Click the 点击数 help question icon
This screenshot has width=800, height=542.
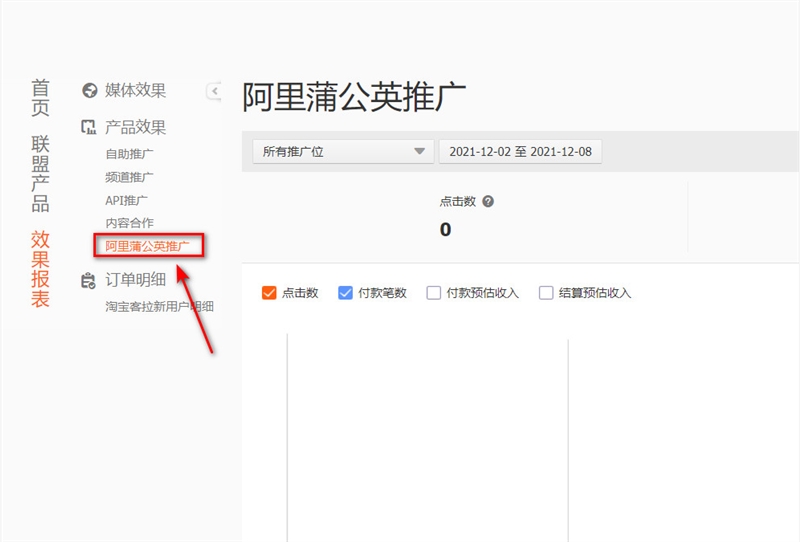(488, 201)
